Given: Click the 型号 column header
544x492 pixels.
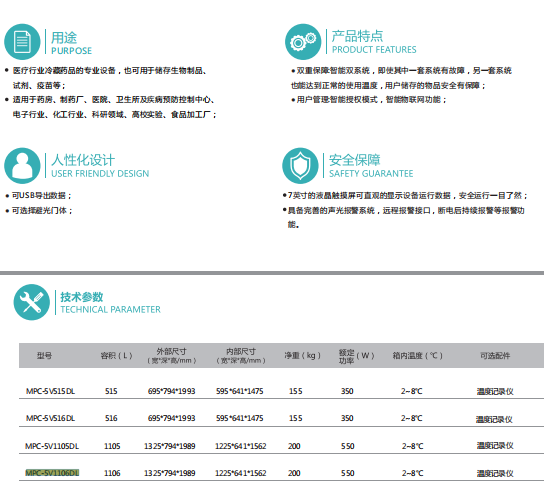Looking at the screenshot, I should (44, 355).
